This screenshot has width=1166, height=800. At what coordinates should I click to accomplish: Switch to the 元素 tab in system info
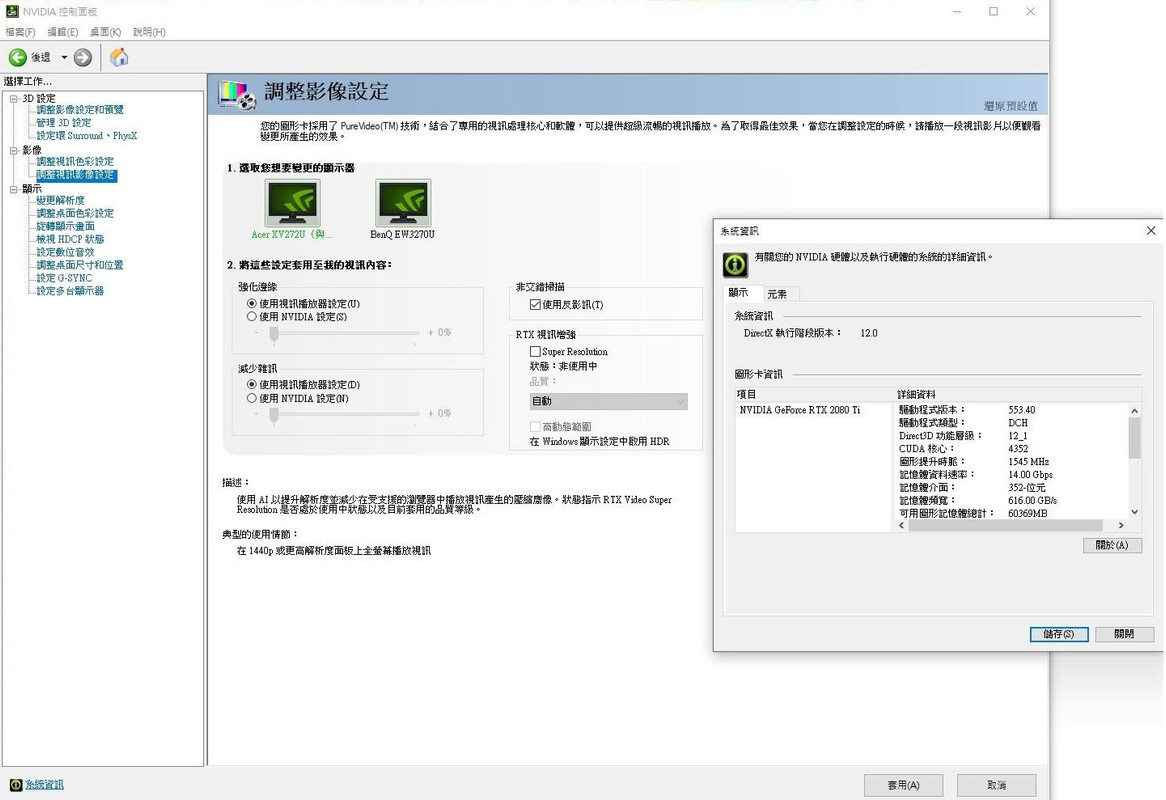click(779, 294)
